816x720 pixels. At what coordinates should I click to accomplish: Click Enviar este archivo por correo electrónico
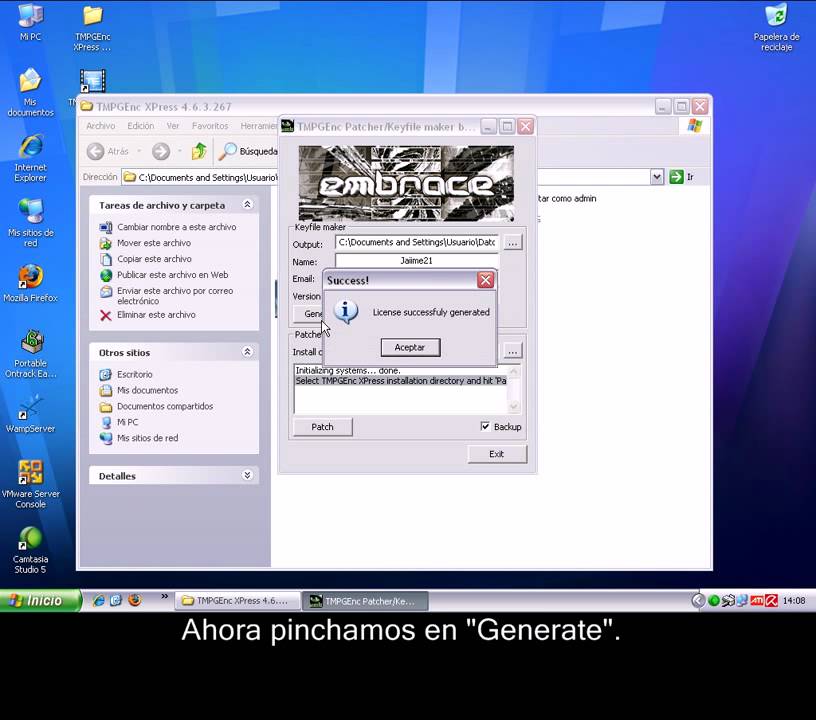pos(175,295)
